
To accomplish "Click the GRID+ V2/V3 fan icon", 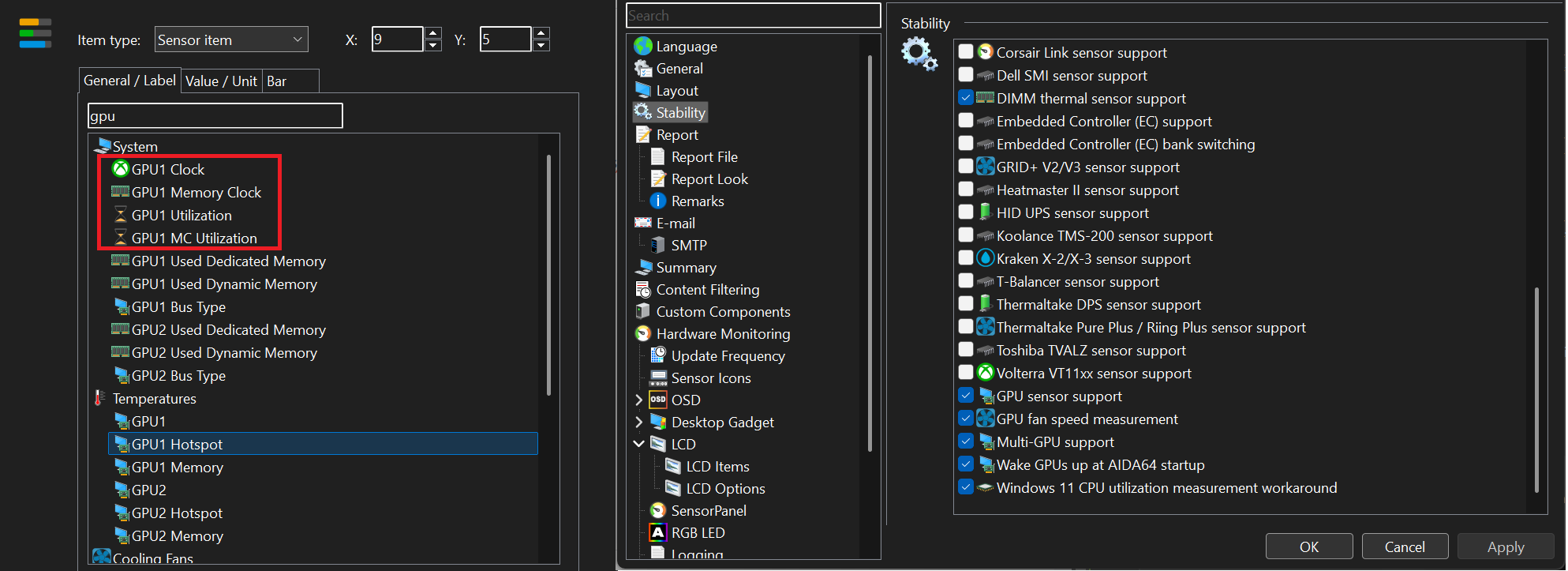I will (986, 167).
